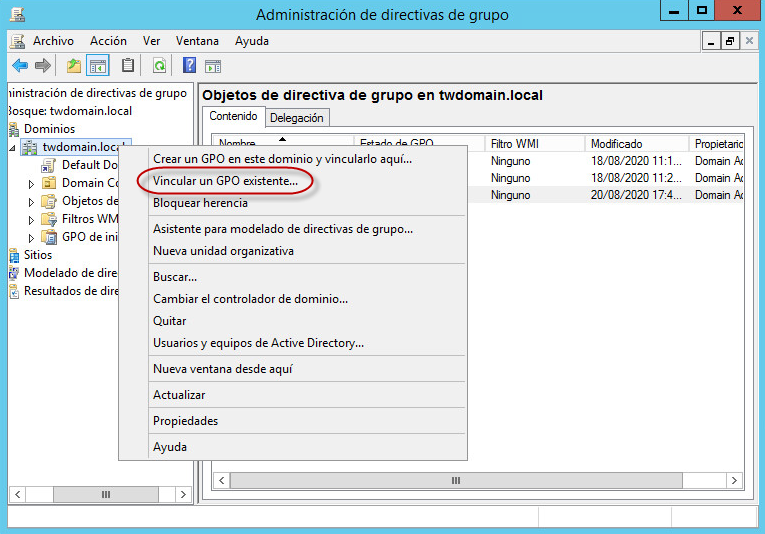This screenshot has height=534, width=765.
Task: Click the clipboard icon in the toolbar
Action: 127,66
